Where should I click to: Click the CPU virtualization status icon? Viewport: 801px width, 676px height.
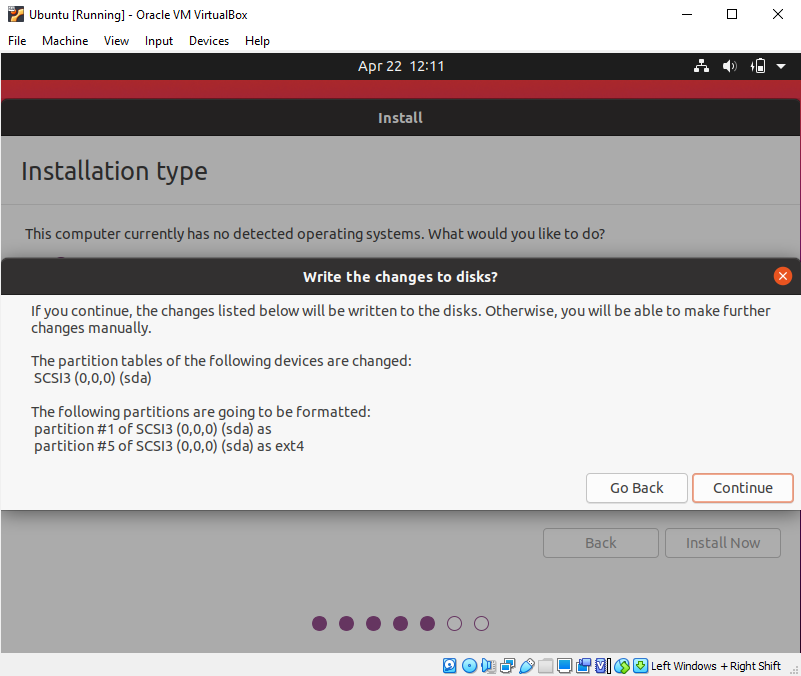(x=602, y=665)
